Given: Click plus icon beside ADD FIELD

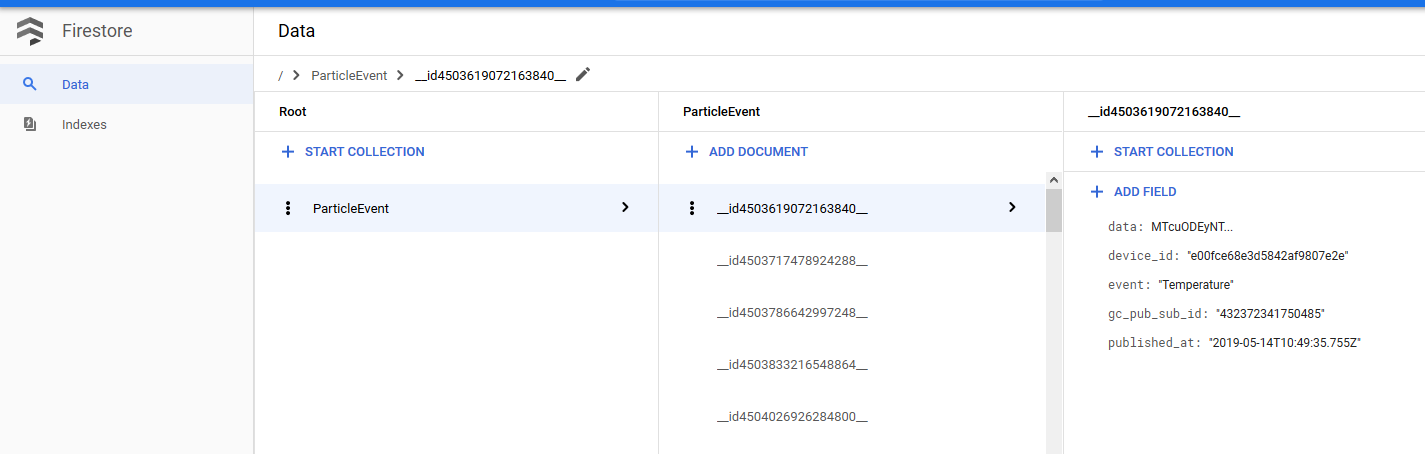Looking at the screenshot, I should click(1097, 192).
